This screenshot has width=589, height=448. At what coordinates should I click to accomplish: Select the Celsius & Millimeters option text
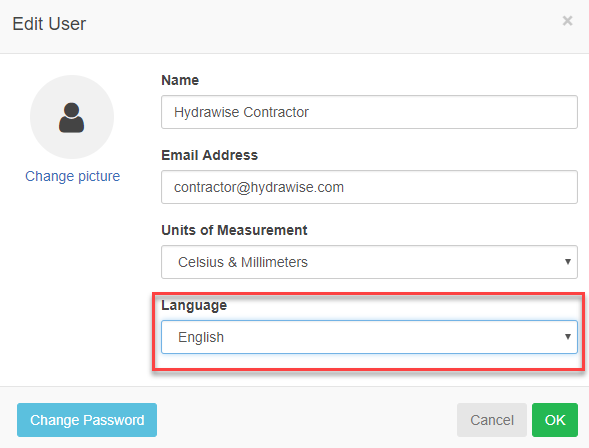point(243,262)
